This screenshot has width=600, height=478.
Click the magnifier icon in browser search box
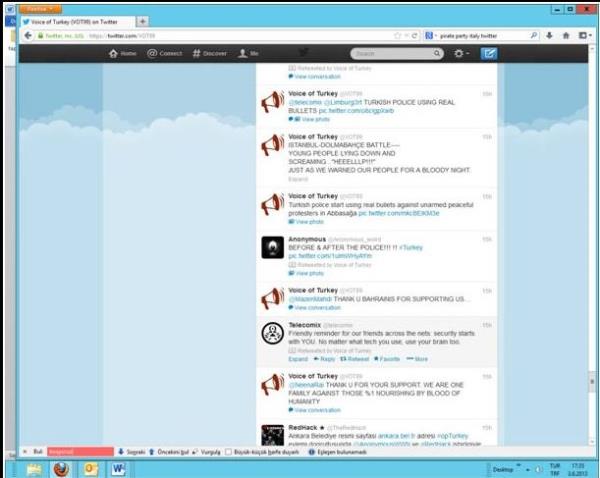tap(534, 36)
